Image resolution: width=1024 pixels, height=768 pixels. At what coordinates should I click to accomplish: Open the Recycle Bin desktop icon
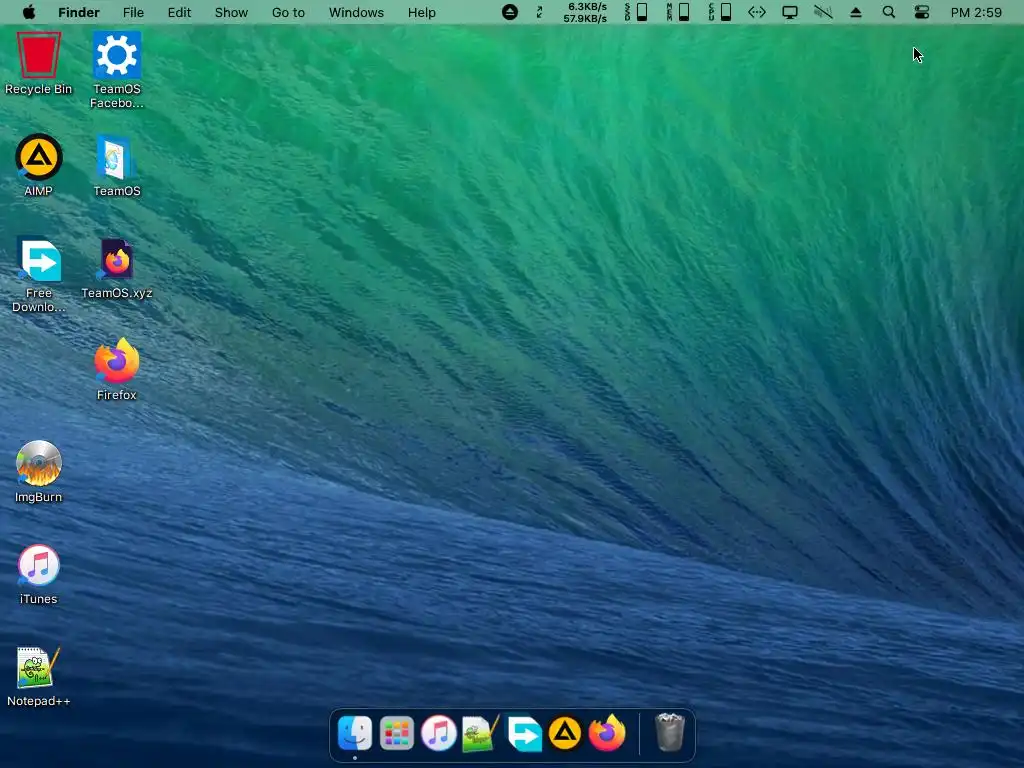click(39, 56)
